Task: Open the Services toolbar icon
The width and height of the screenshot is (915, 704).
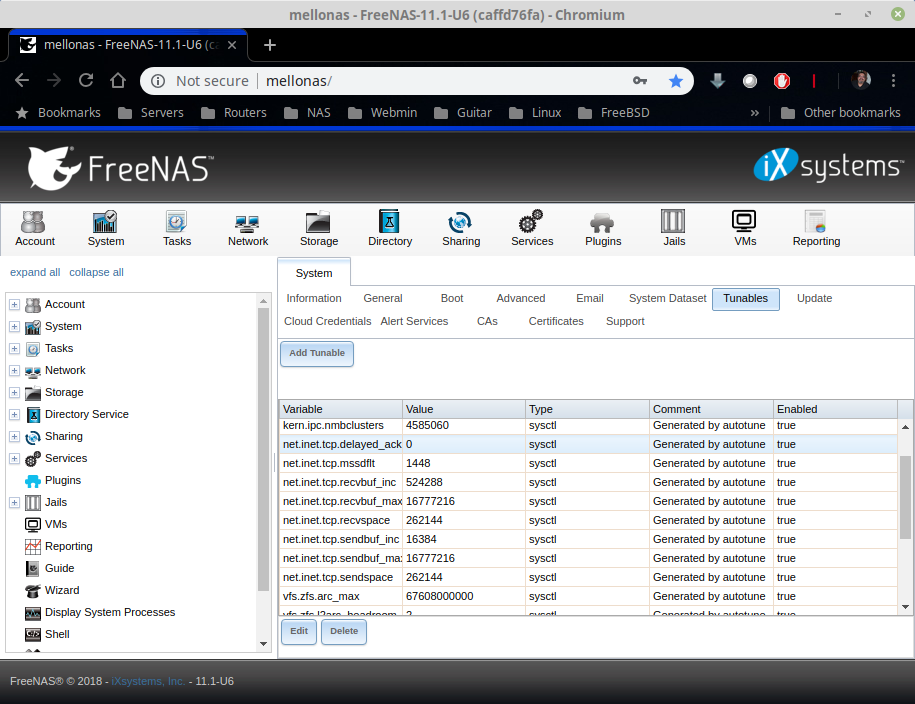Action: (532, 228)
